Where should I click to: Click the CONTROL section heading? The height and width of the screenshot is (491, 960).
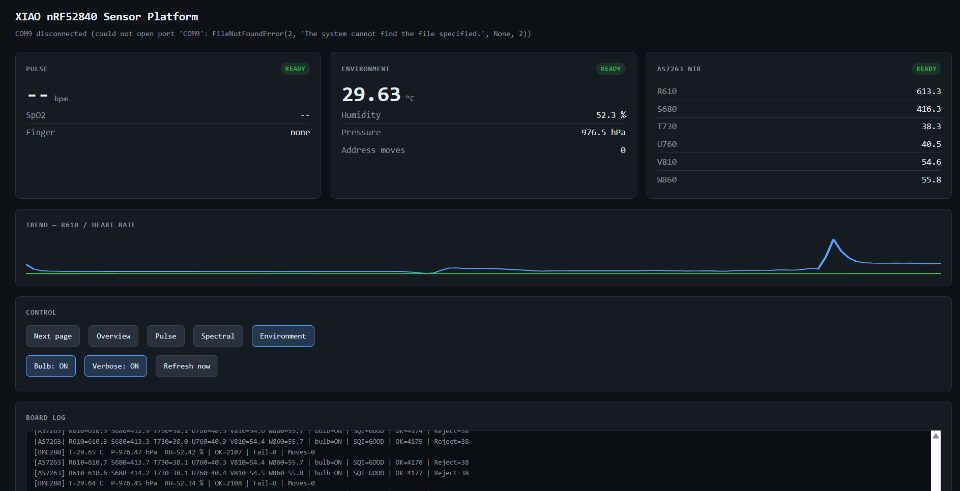(x=41, y=312)
